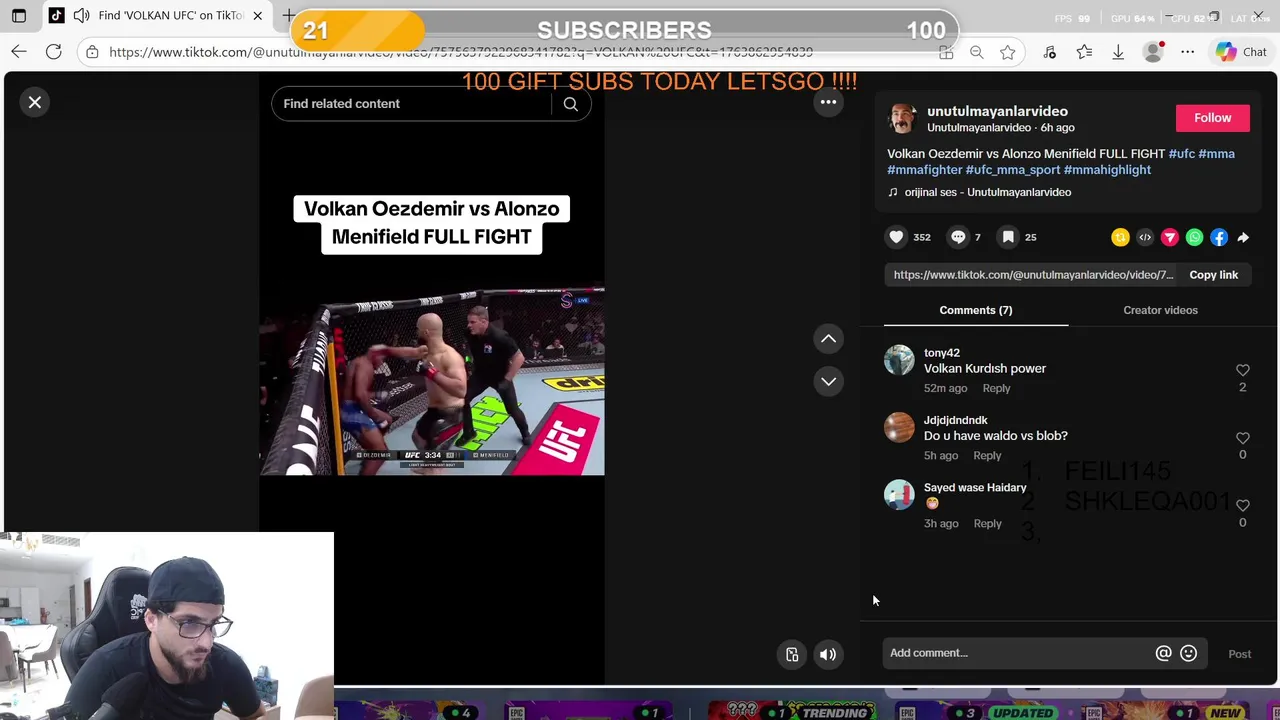Open the emoji picker in comment box
Viewport: 1280px width, 720px height.
pyautogui.click(x=1188, y=653)
